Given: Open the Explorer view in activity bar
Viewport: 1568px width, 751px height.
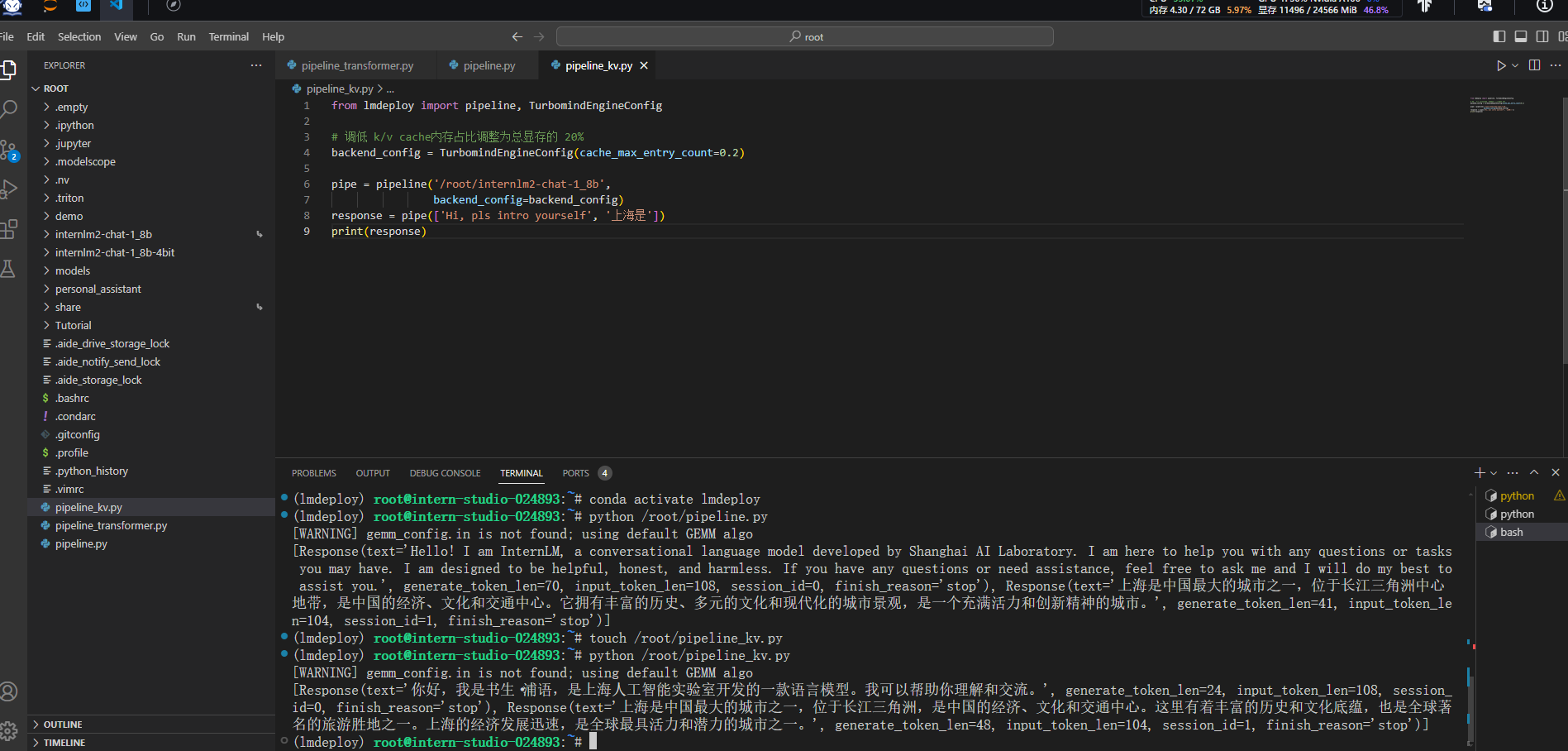Looking at the screenshot, I should point(8,70).
